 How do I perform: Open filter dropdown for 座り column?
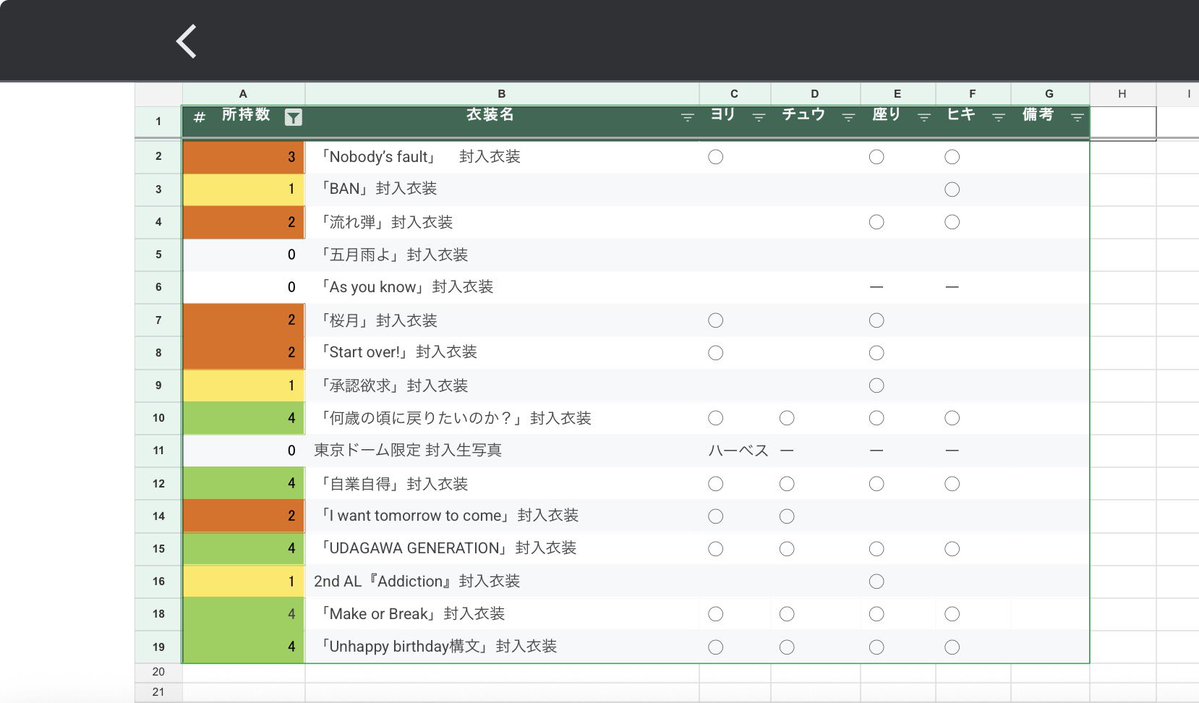click(924, 117)
